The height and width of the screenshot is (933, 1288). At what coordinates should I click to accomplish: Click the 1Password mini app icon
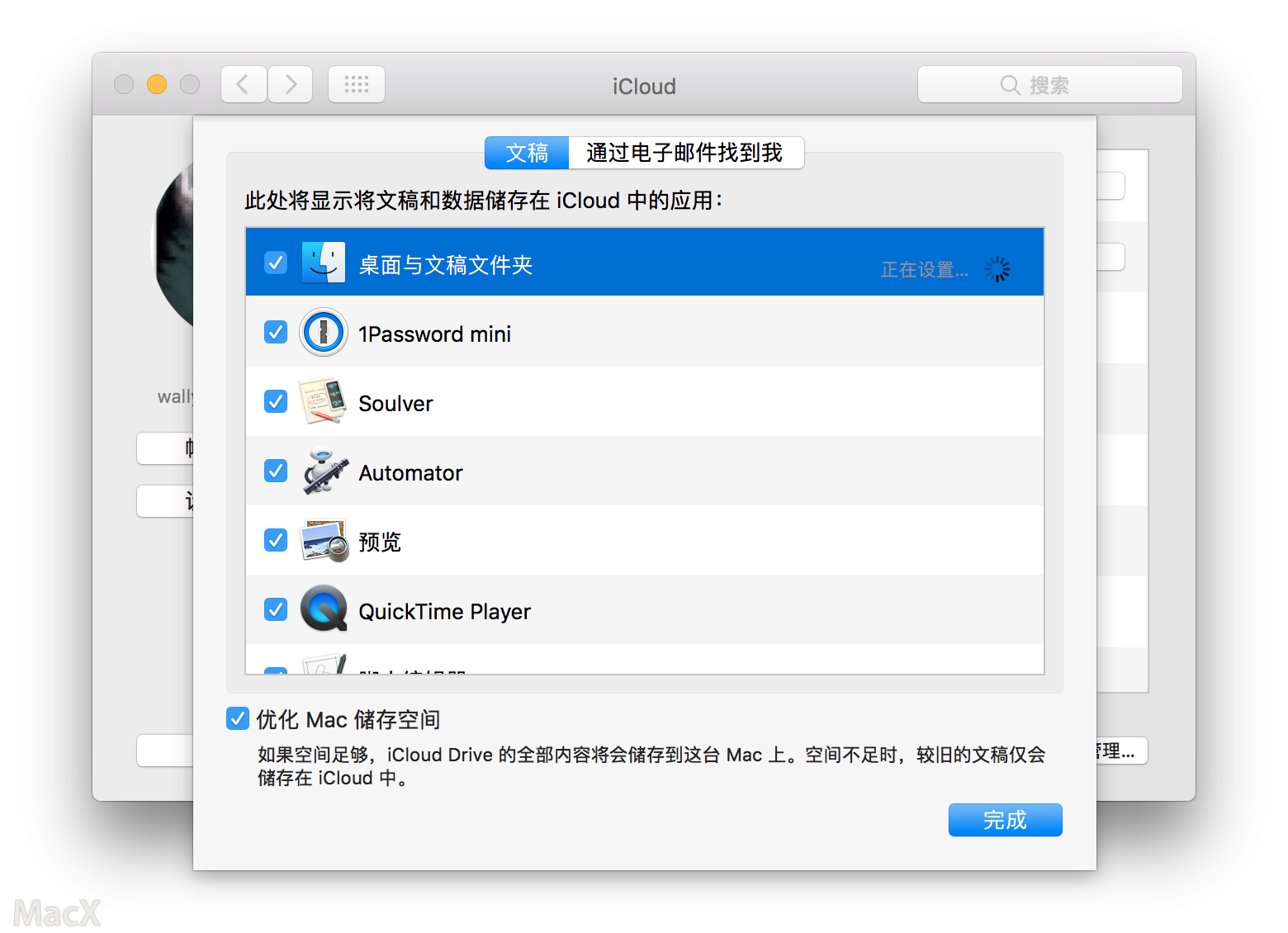pyautogui.click(x=324, y=332)
